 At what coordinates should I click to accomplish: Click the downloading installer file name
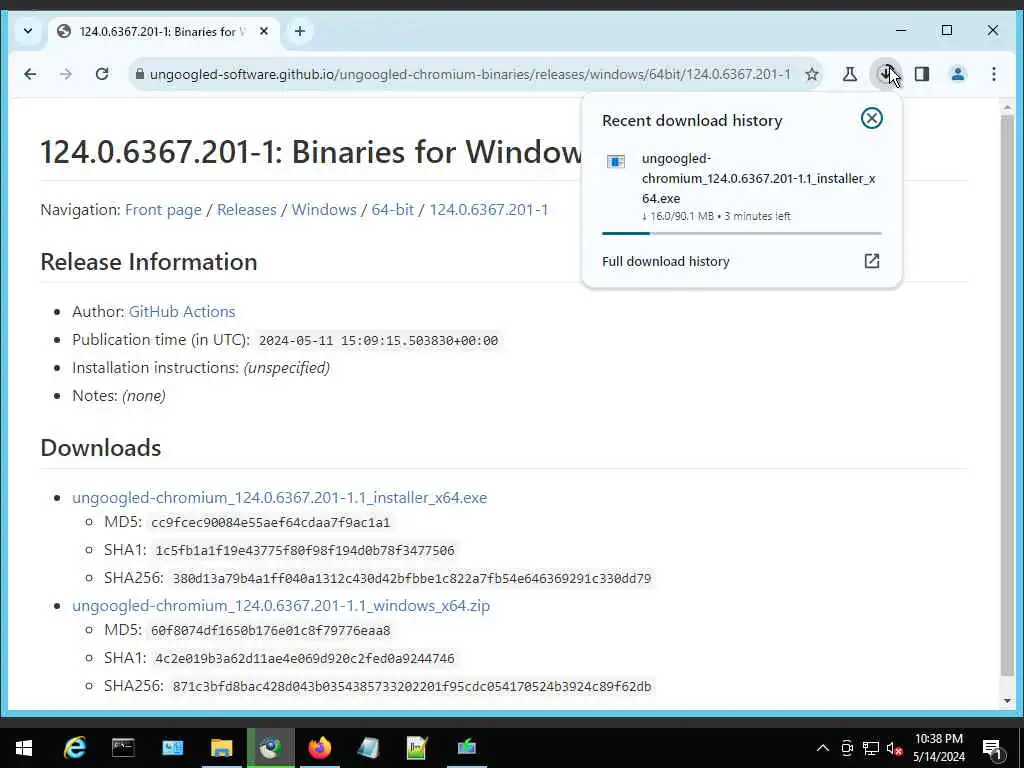(758, 178)
